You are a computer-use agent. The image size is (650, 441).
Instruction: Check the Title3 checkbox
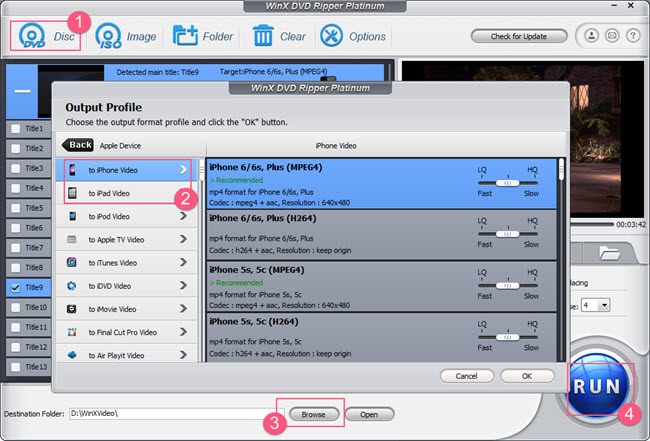(x=16, y=168)
